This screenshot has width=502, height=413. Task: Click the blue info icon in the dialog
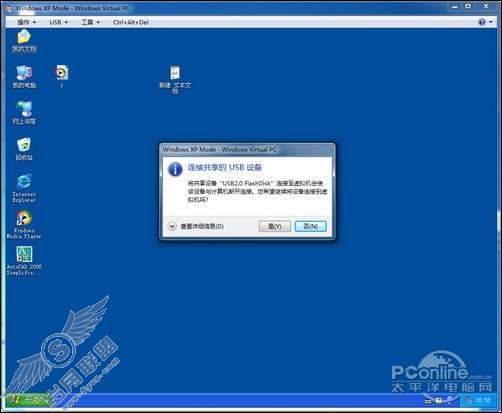[175, 169]
